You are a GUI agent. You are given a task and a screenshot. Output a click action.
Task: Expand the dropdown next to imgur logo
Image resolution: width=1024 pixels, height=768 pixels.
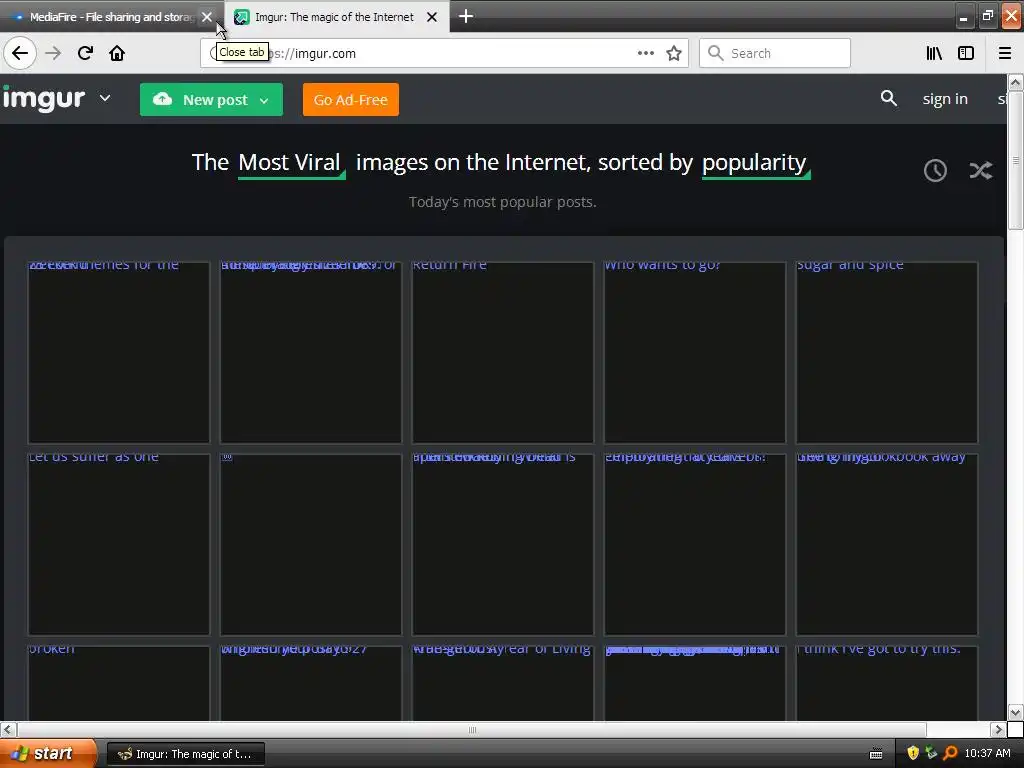tap(105, 99)
